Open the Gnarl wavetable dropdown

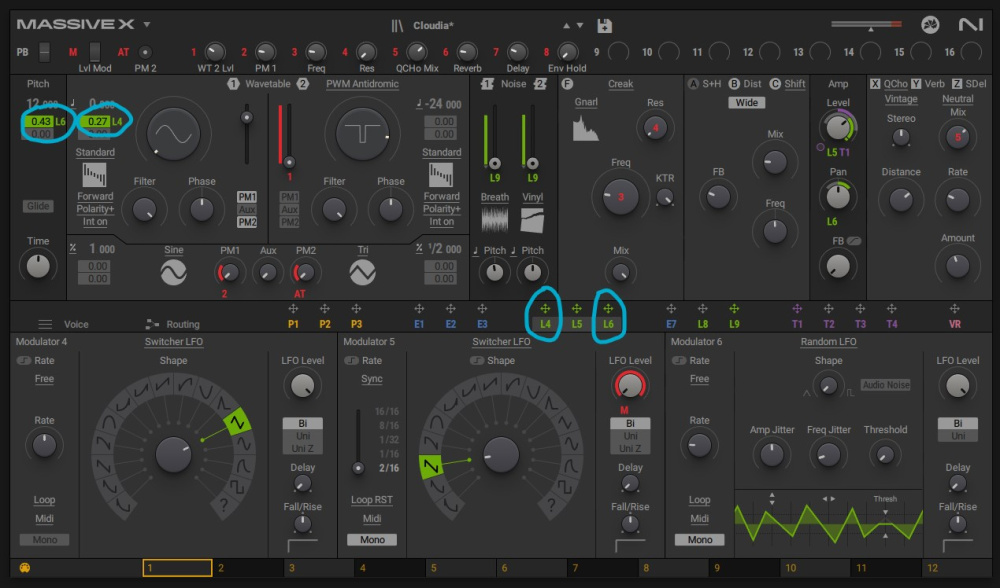[x=586, y=102]
